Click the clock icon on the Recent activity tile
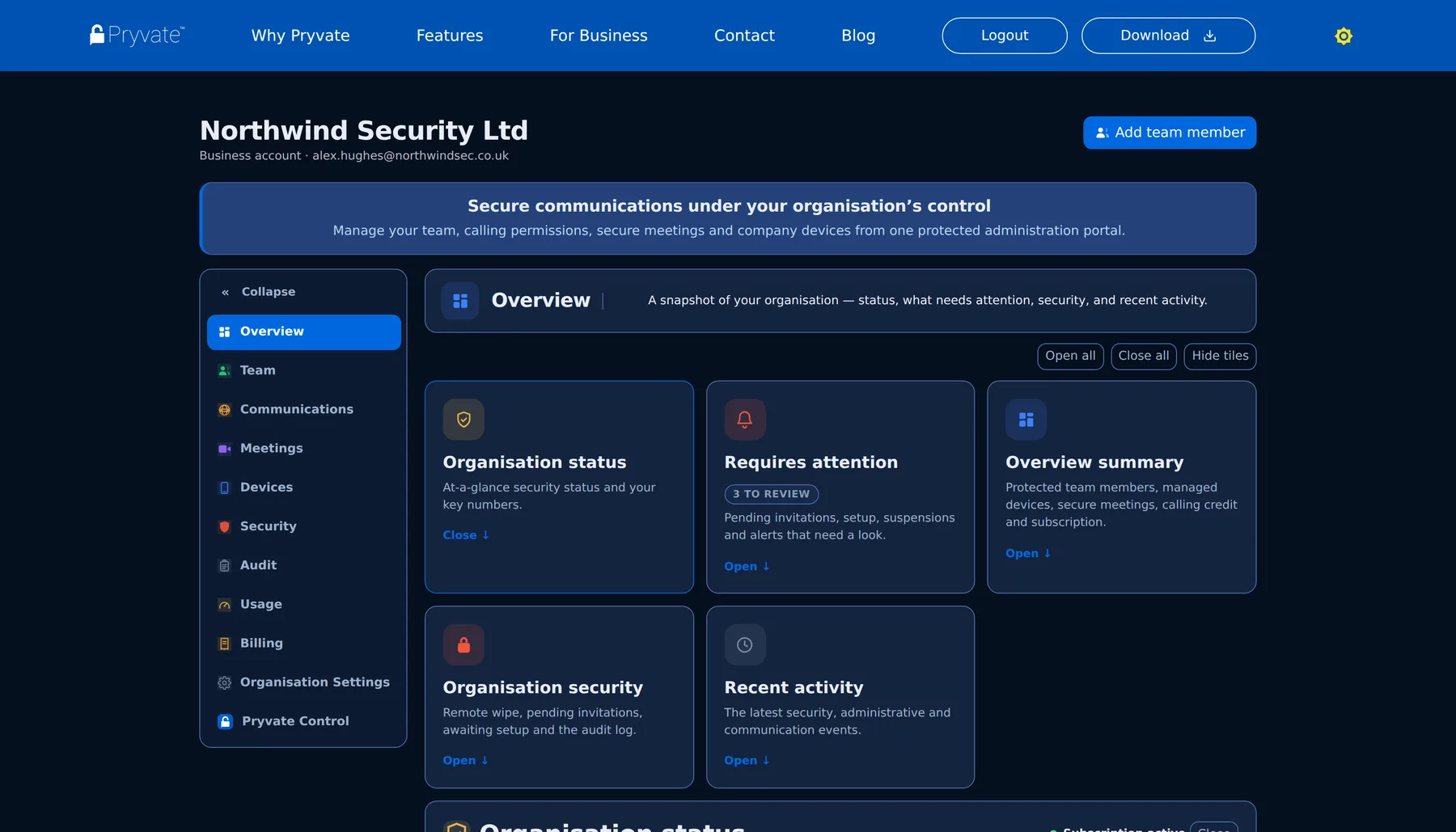 pyautogui.click(x=745, y=644)
